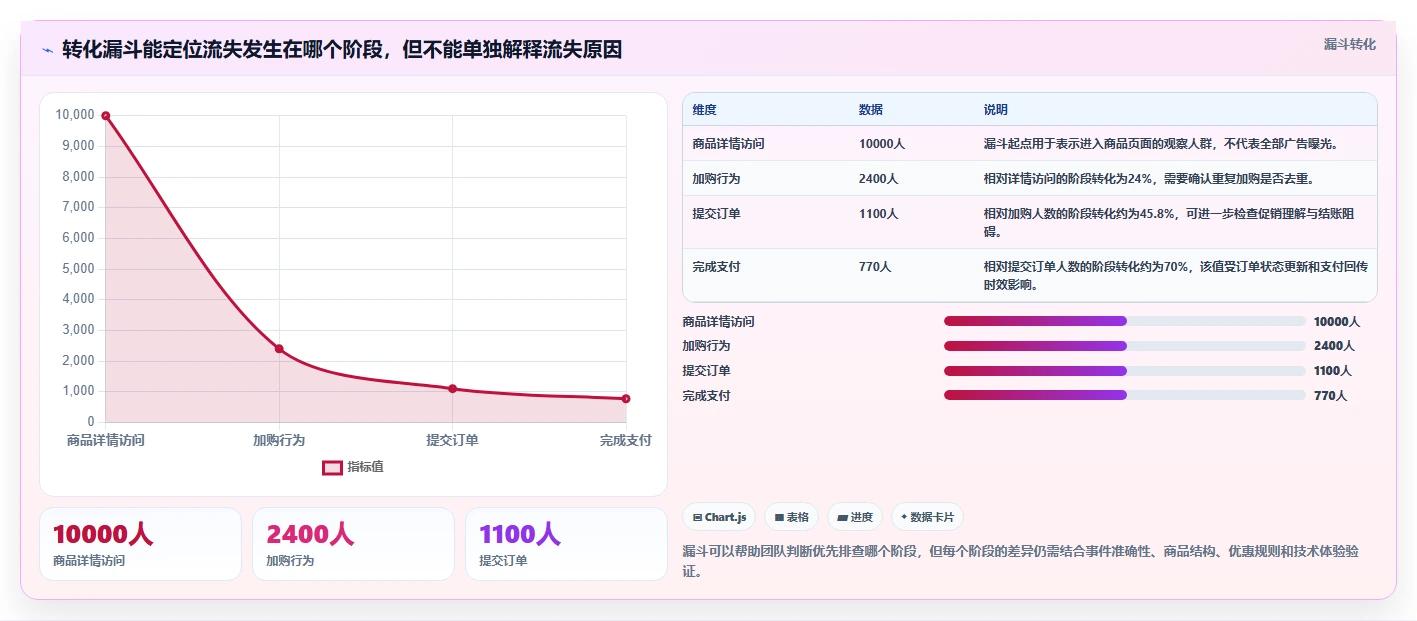Select the 加购行为 cell in the table
Viewport: 1417px width, 621px height.
(x=716, y=179)
